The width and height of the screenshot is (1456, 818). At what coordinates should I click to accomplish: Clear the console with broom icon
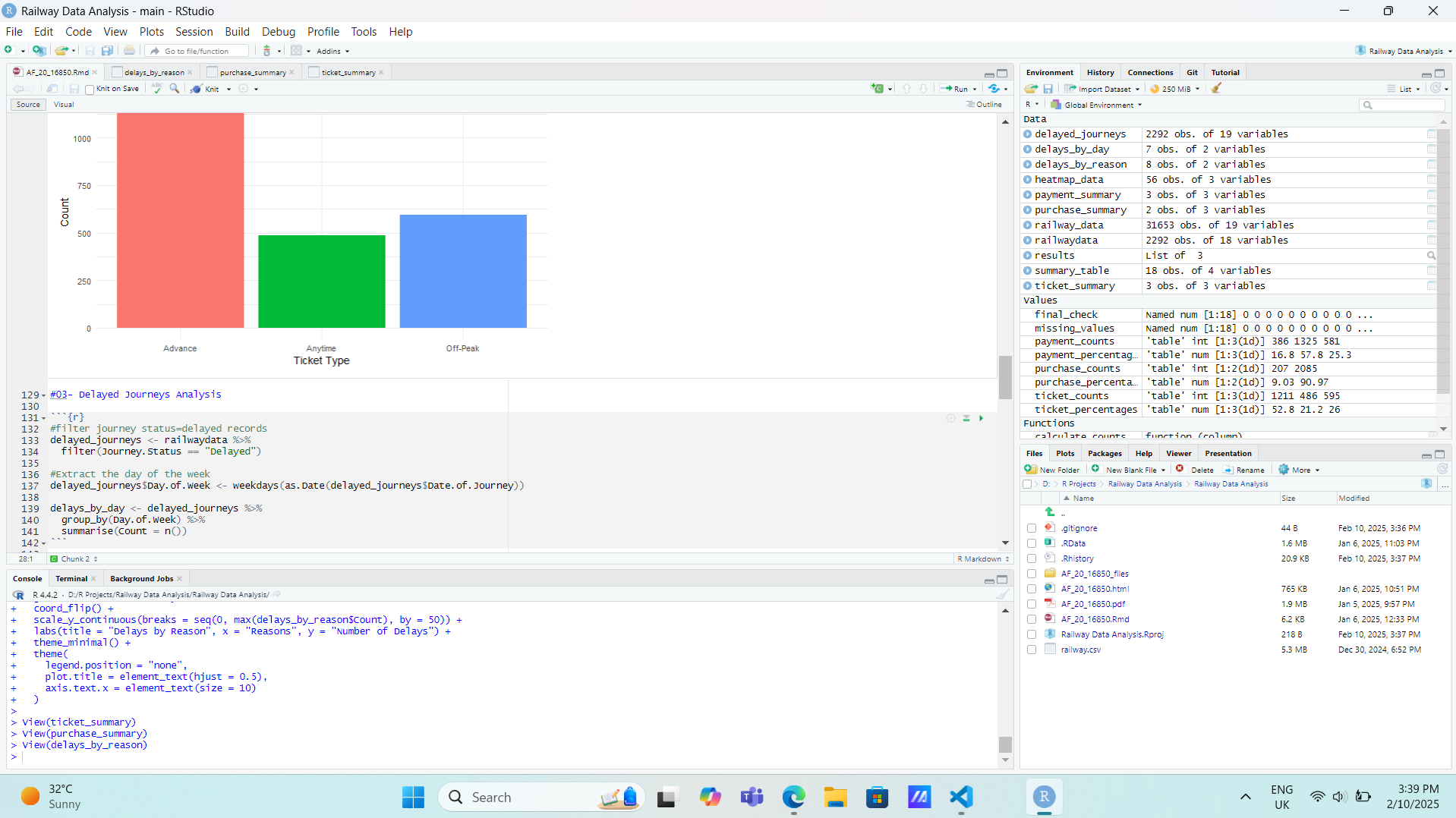[1003, 595]
